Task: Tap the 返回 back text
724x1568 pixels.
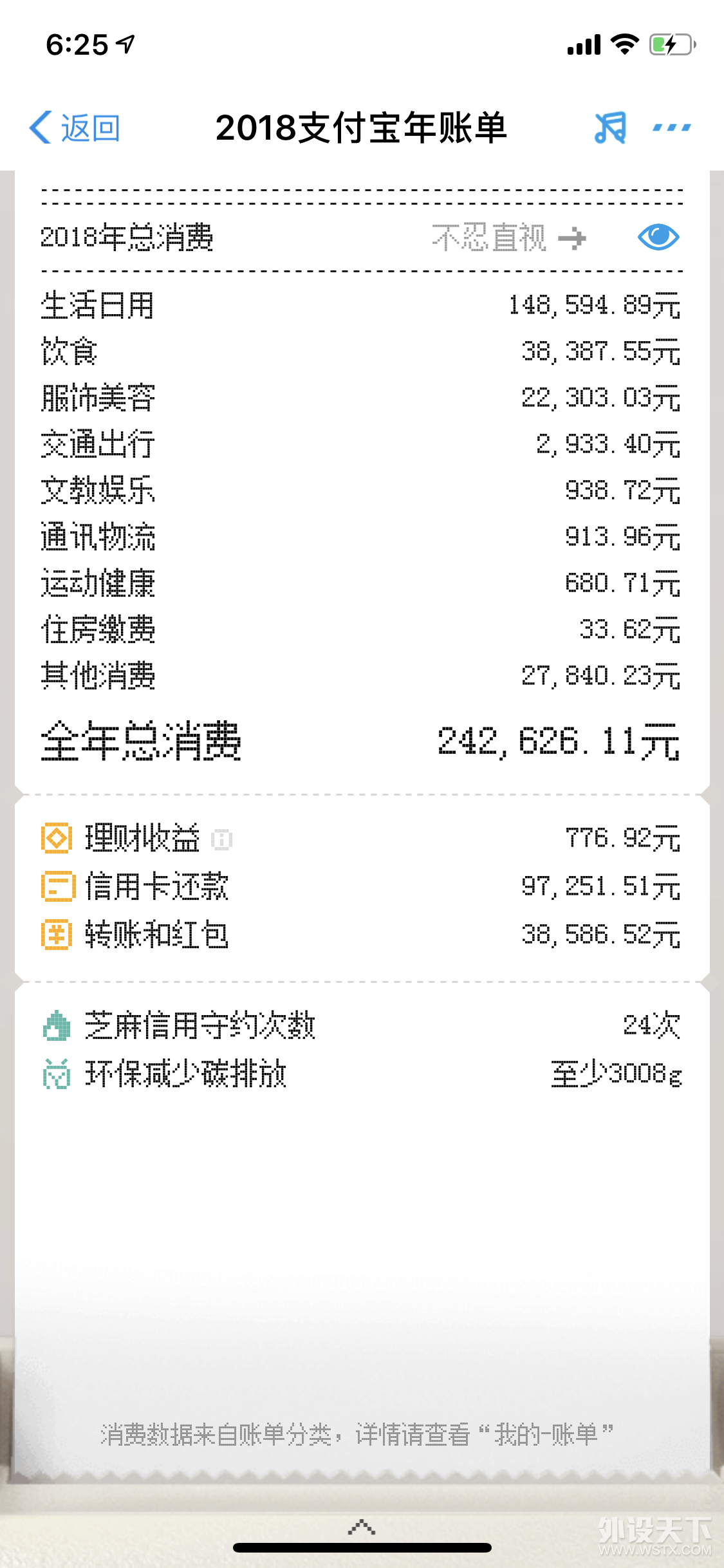Action: pos(90,128)
